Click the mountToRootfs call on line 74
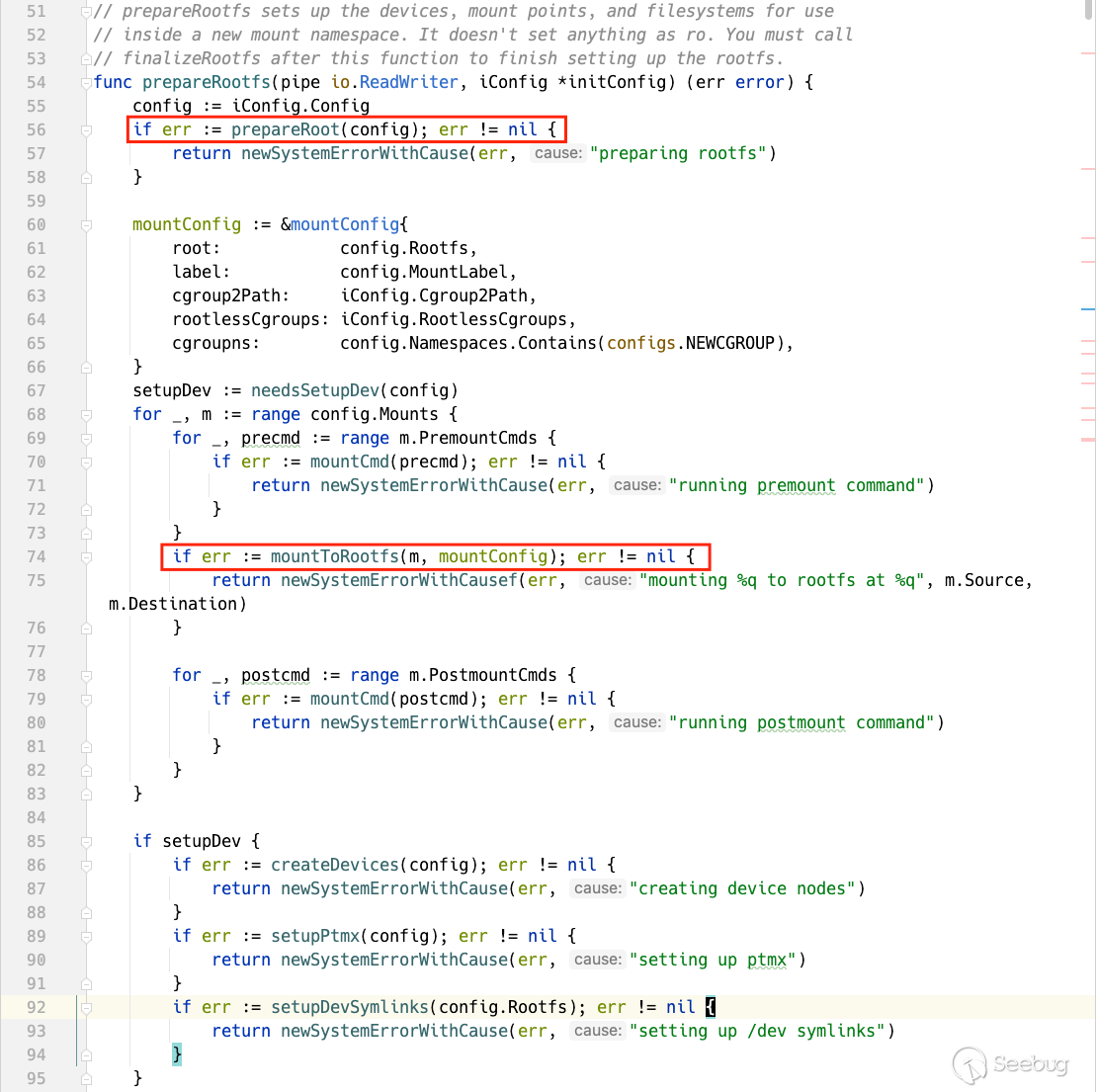 (x=335, y=557)
